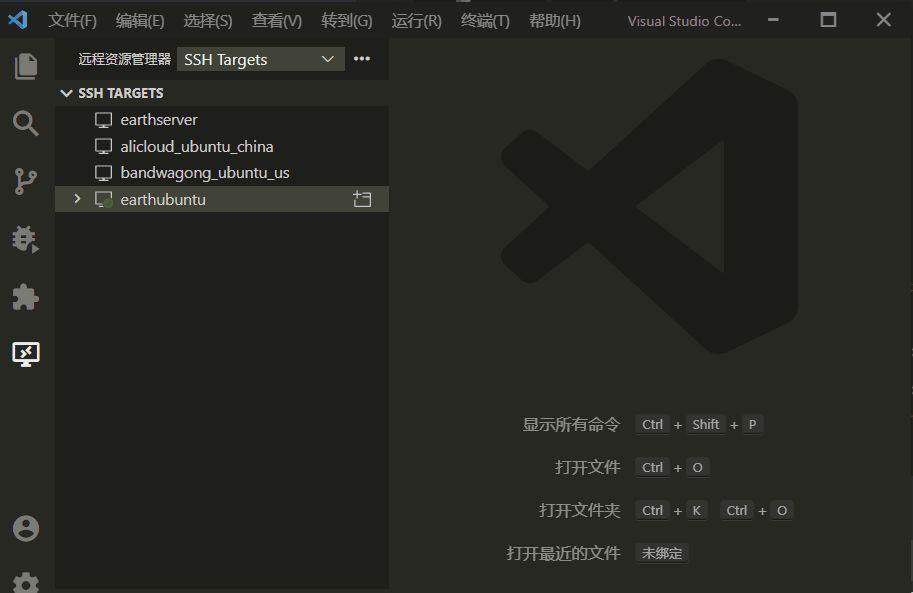Connect earthubuntu host in new window icon
The width and height of the screenshot is (913, 593).
[x=362, y=199]
